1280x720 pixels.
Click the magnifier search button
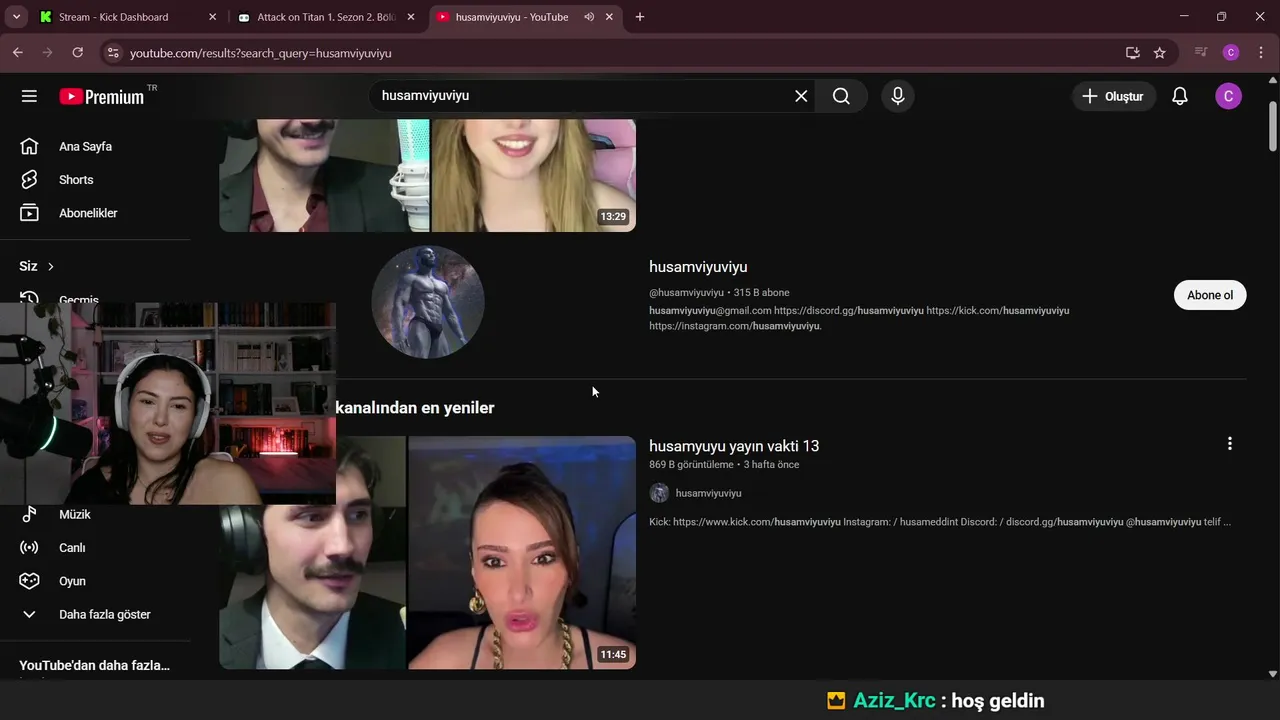(841, 96)
